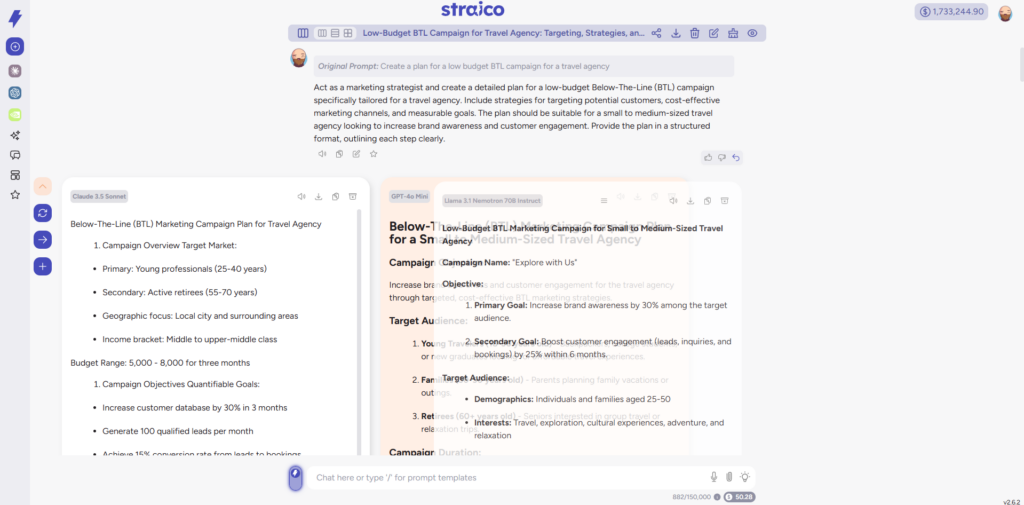Download the Claude 3.5 Sonnet response
The width and height of the screenshot is (1024, 505).
click(x=319, y=197)
